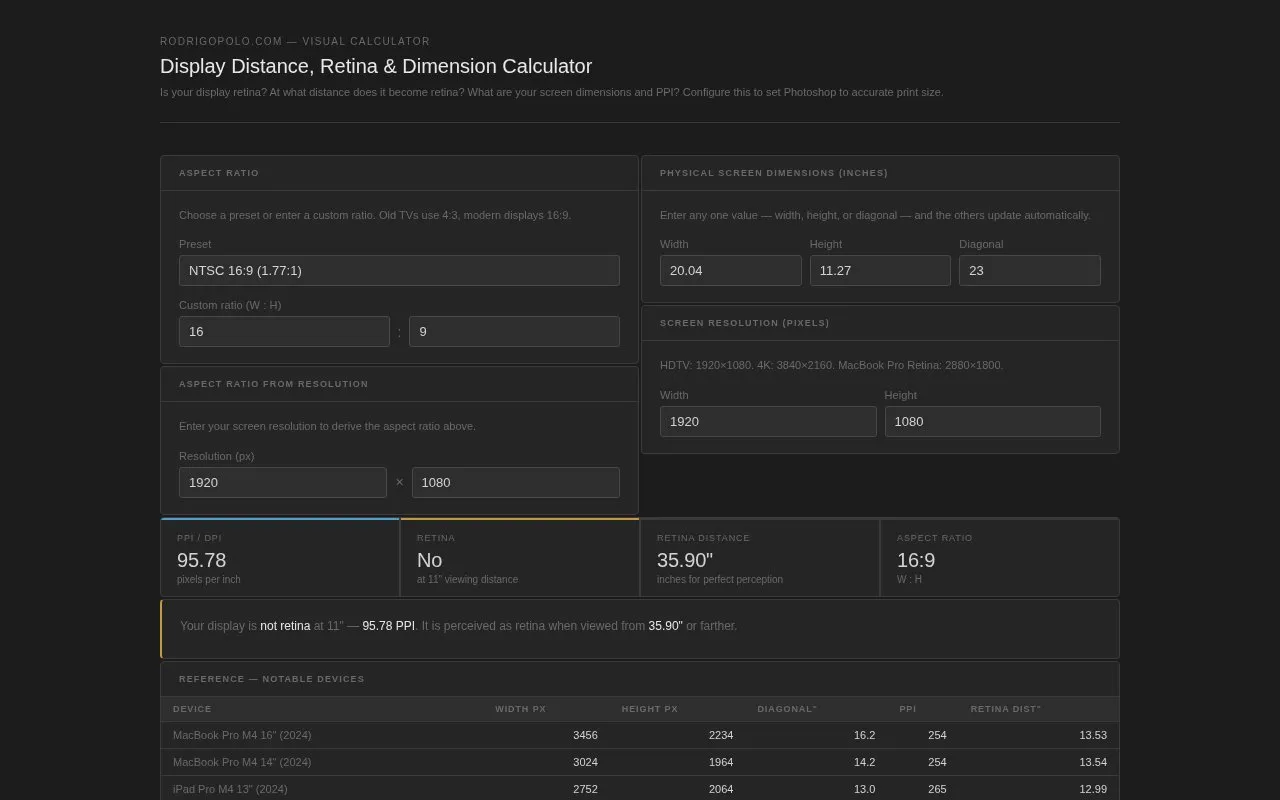
Task: Click the Screen Resolution Width pixel field
Action: pyautogui.click(x=768, y=421)
